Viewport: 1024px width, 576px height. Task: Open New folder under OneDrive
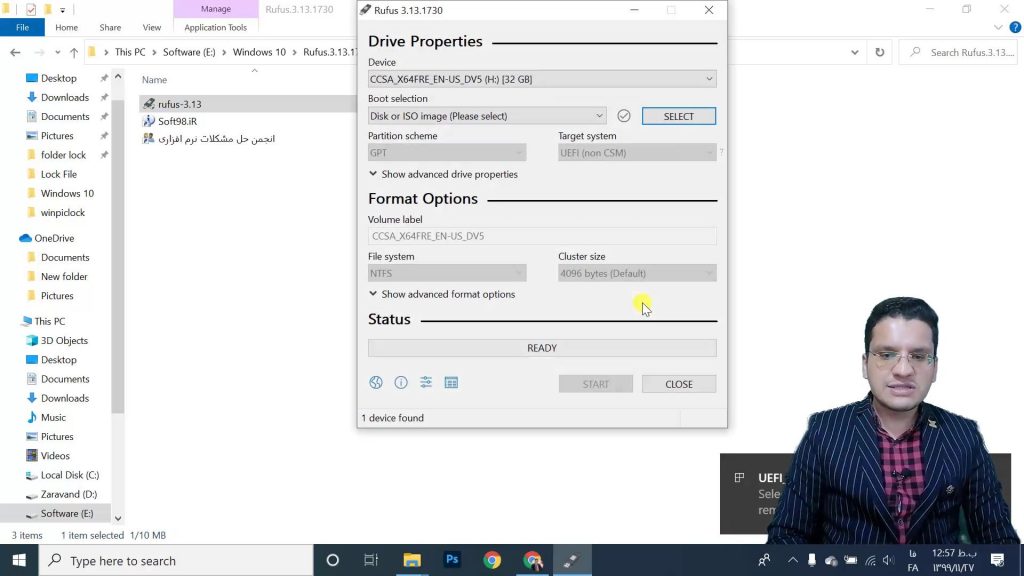tap(64, 276)
